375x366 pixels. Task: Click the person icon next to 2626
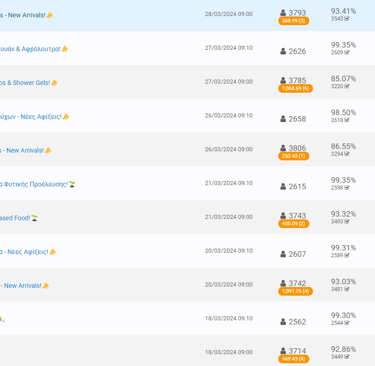(x=283, y=51)
